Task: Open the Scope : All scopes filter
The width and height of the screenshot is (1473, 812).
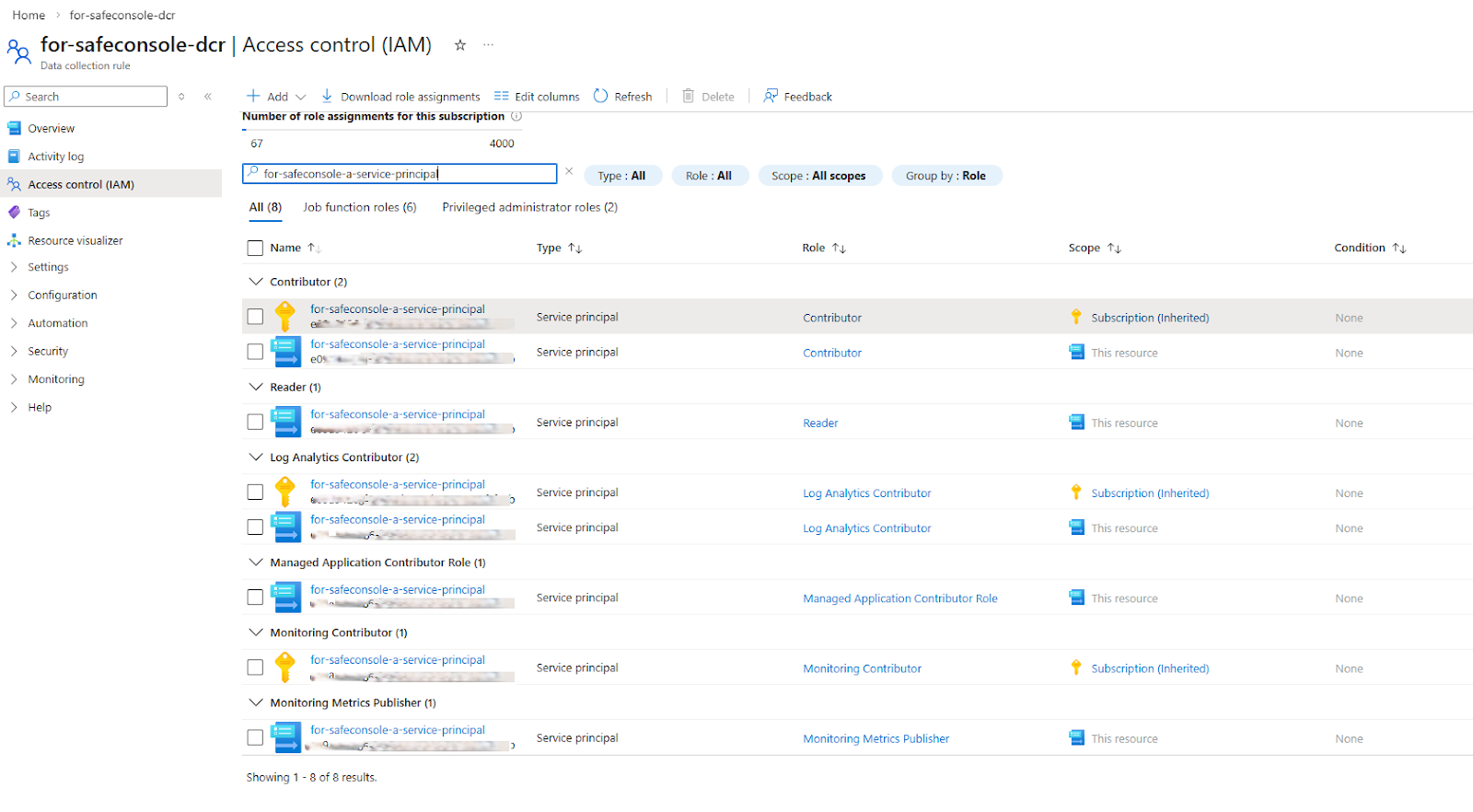Action: point(819,176)
